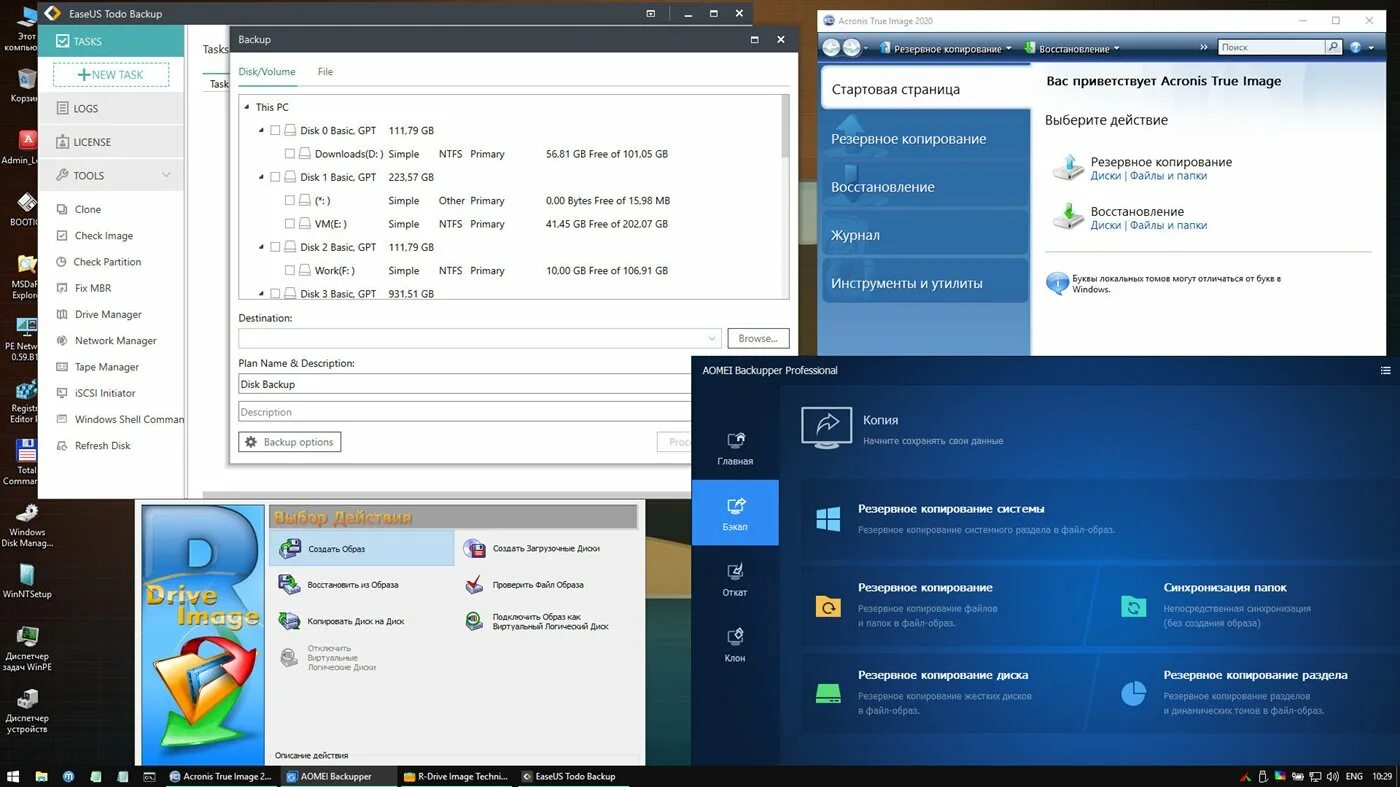This screenshot has width=1400, height=787.
Task: Switch to File tab in Backup dialog
Action: click(325, 72)
